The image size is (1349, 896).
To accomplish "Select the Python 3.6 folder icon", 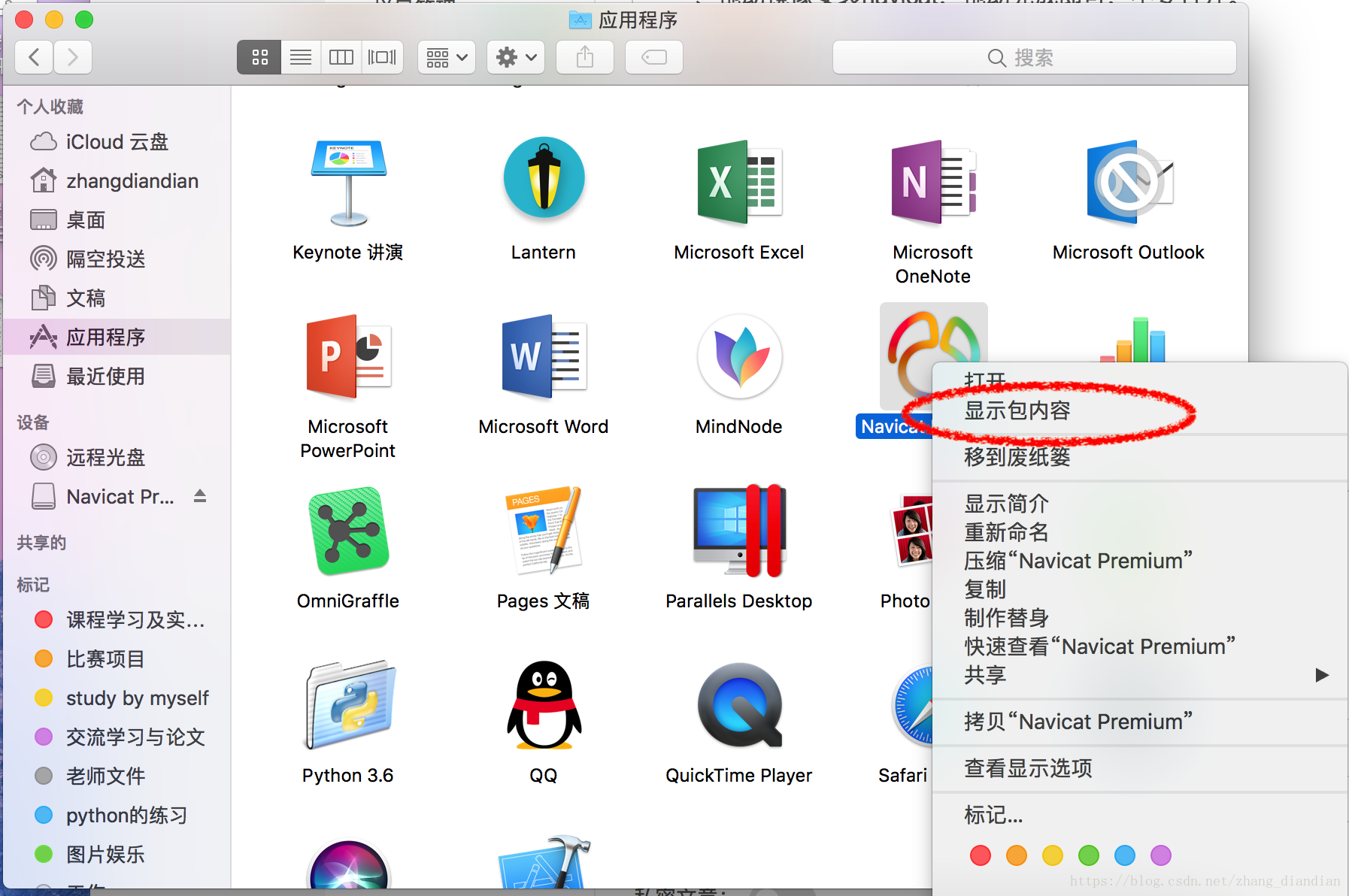I will pyautogui.click(x=348, y=706).
